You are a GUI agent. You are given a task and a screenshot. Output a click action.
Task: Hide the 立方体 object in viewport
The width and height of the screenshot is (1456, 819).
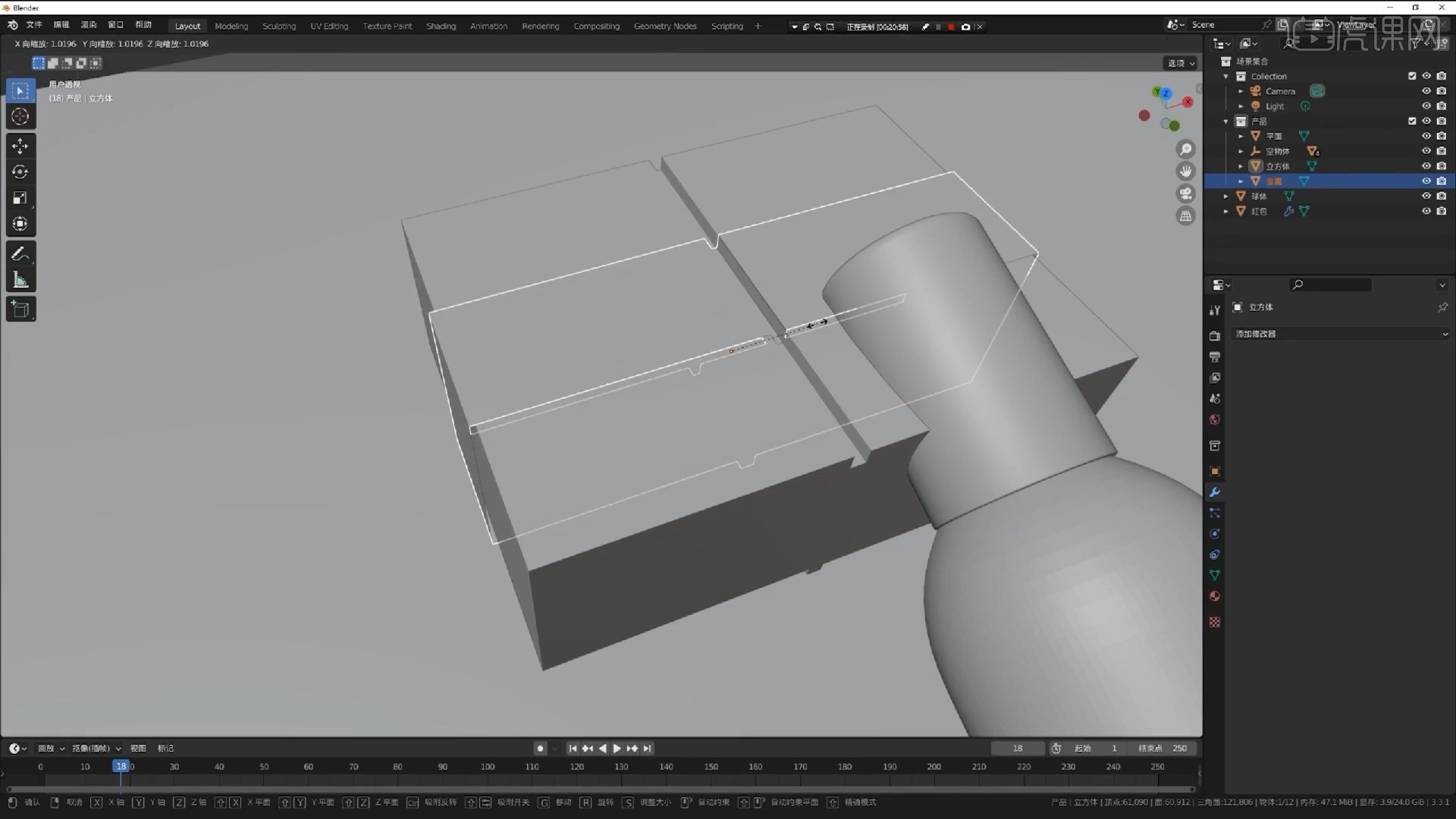(1426, 166)
